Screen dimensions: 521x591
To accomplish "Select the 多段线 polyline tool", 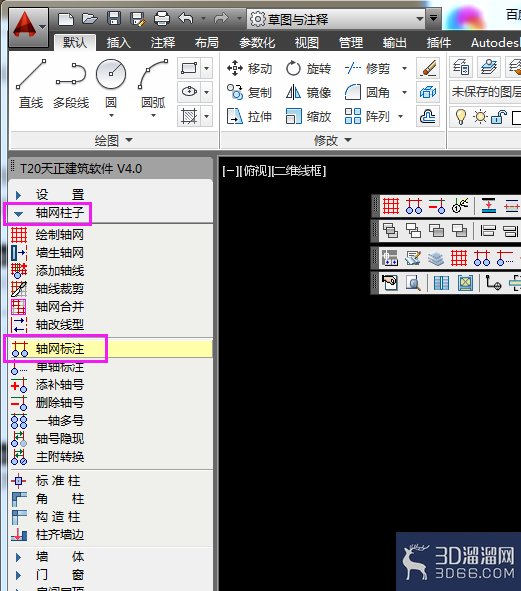I will (71, 84).
